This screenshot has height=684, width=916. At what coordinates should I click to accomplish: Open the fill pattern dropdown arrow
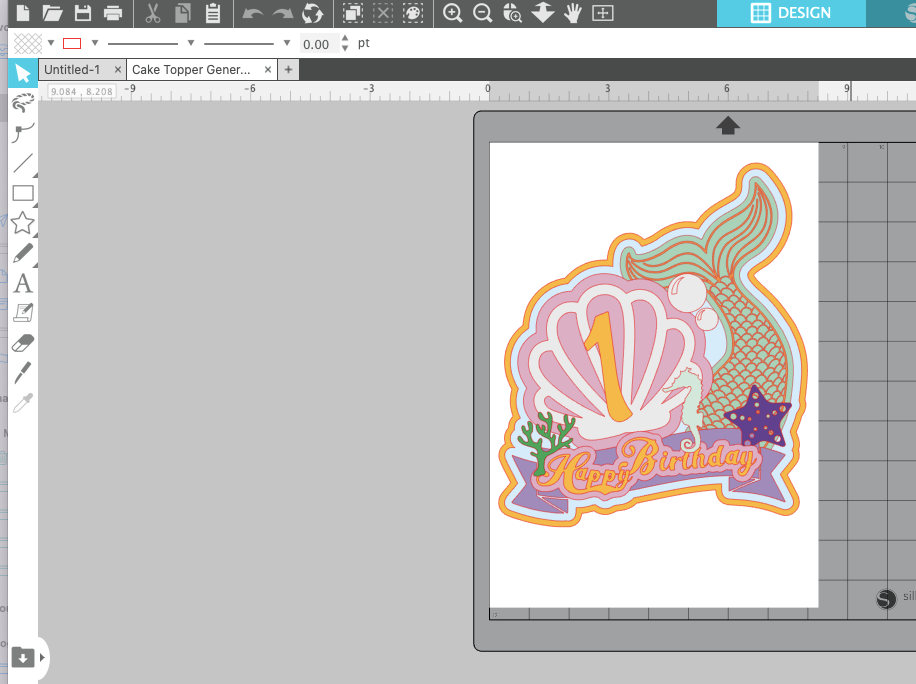pyautogui.click(x=51, y=43)
